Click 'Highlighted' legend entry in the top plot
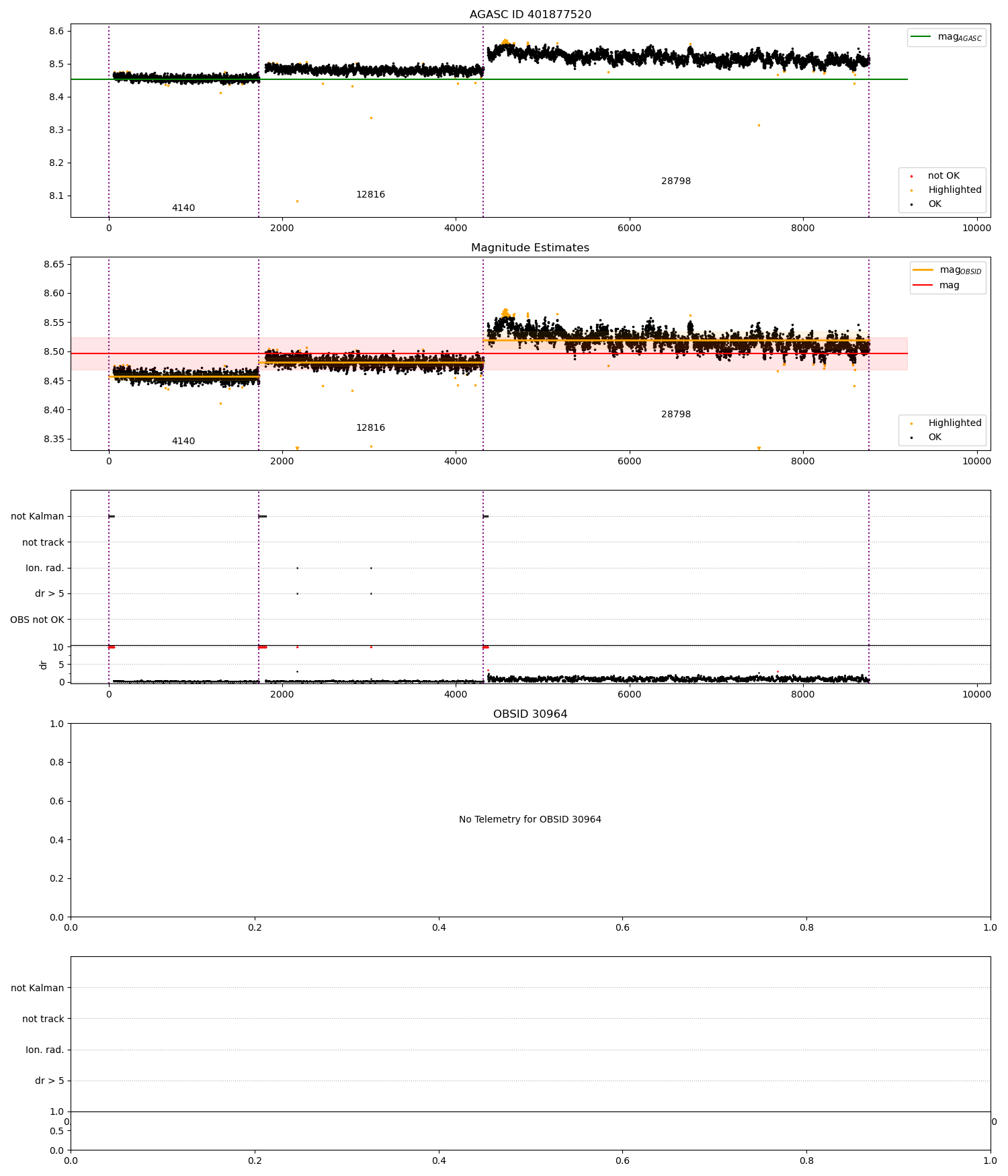Image resolution: width=1008 pixels, height=1176 pixels. (x=946, y=190)
